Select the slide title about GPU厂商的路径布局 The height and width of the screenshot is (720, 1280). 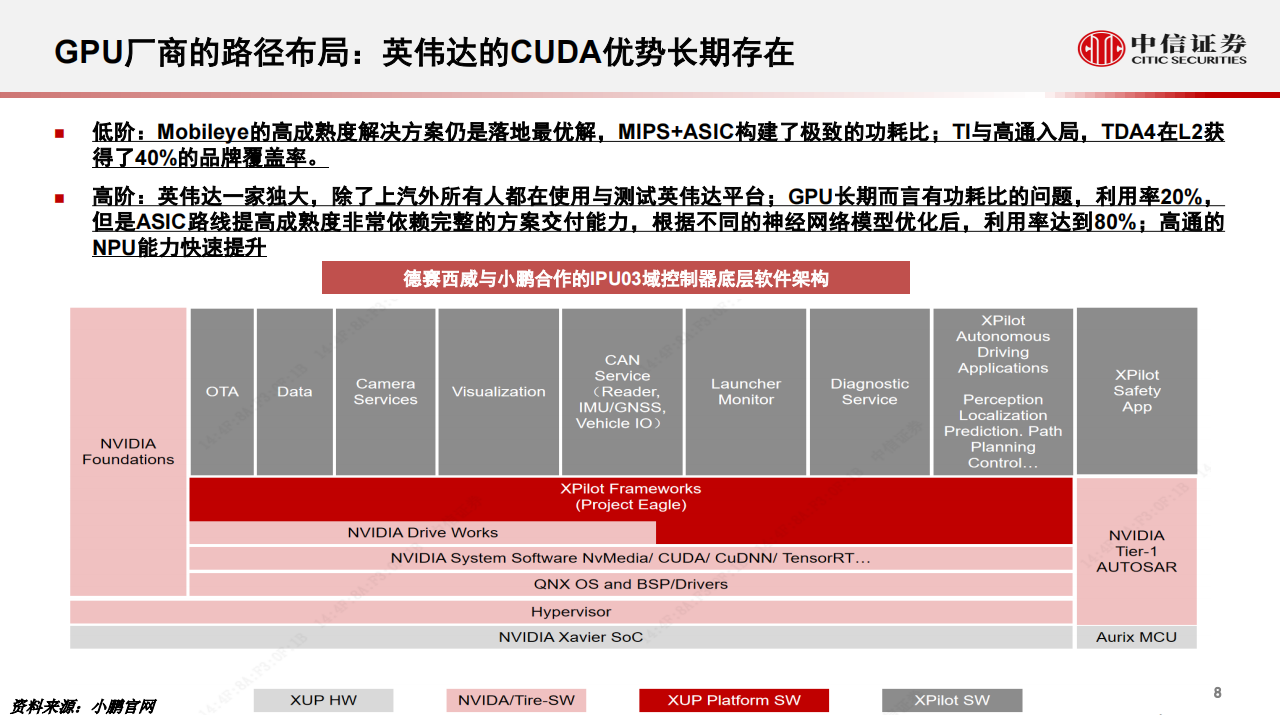coord(424,52)
